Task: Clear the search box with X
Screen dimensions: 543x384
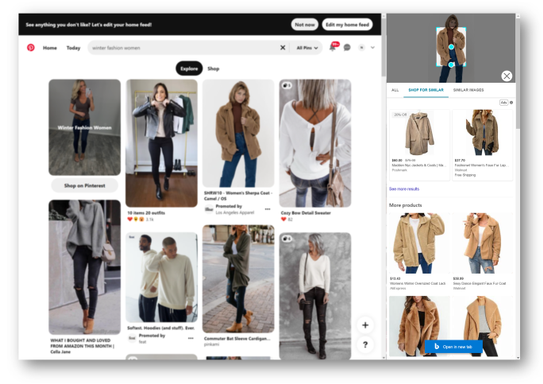Action: [283, 47]
